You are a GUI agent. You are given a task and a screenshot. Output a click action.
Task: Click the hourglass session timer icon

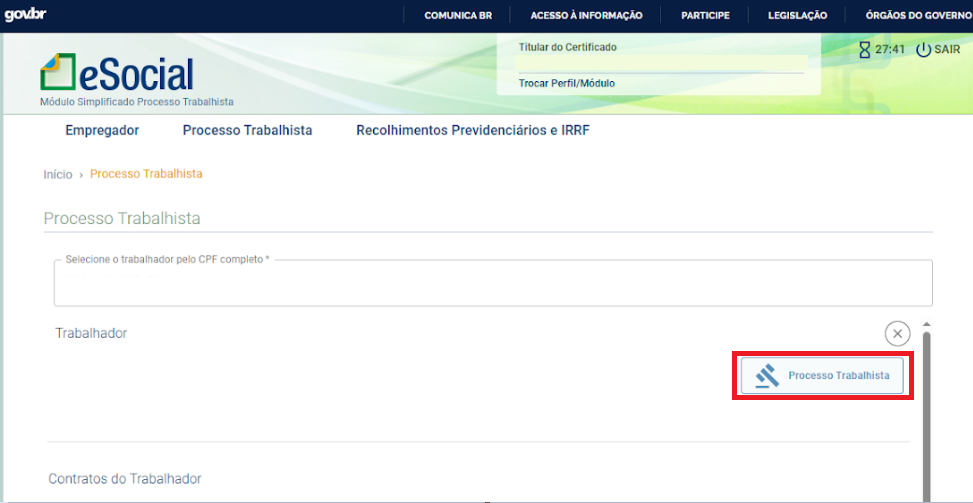coord(864,50)
